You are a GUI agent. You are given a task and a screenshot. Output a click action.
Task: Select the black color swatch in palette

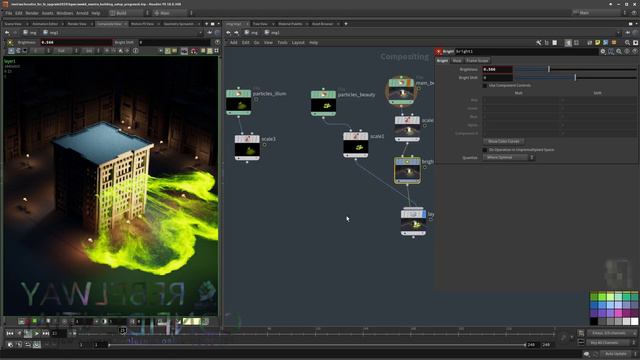[594, 322]
